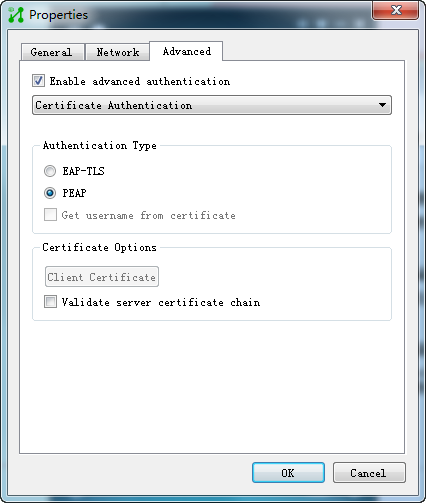
Task: Dismiss the dialog with the Cancel button
Action: tap(369, 473)
